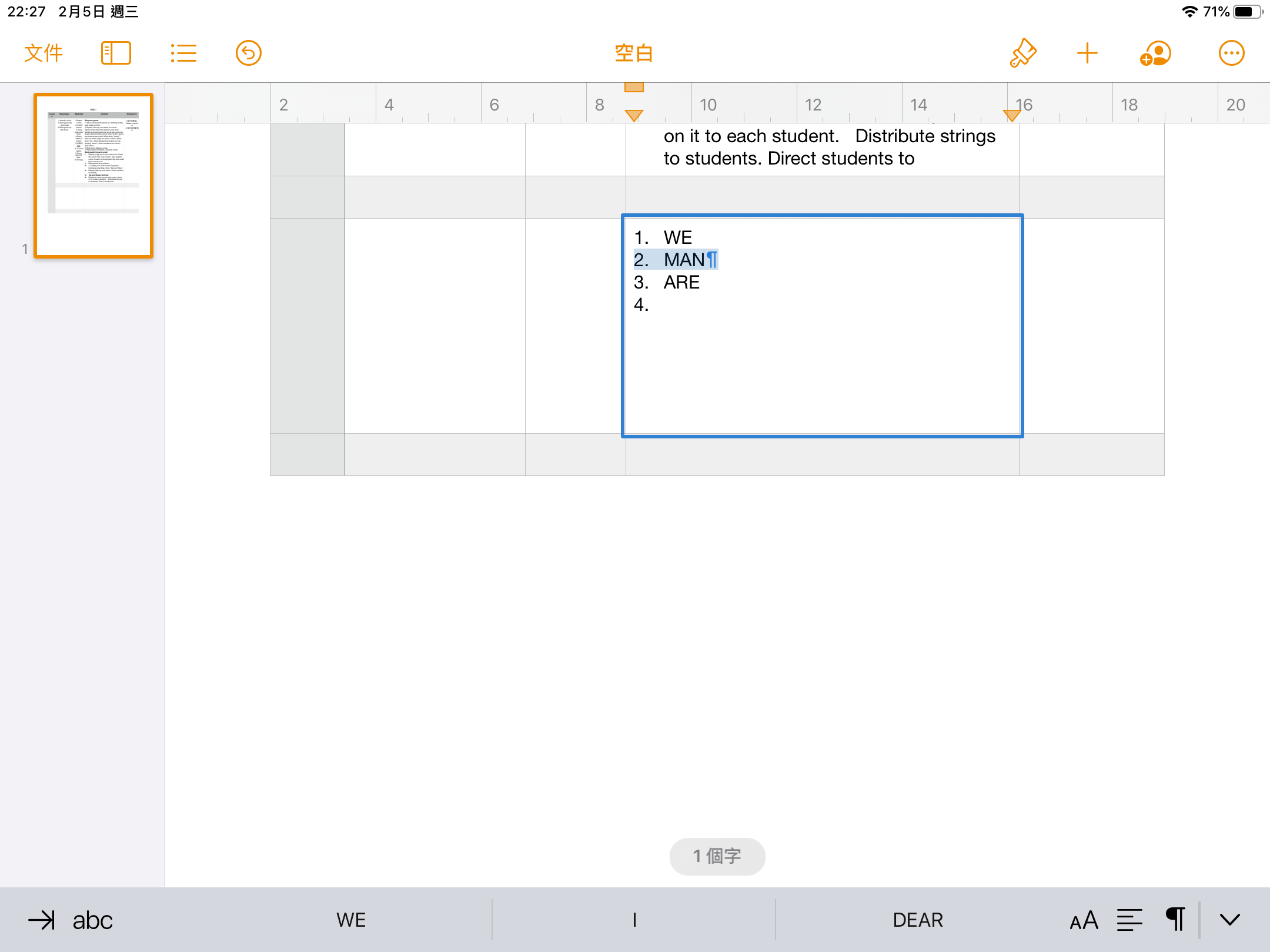
Task: Tap the Insert plus icon
Action: pos(1087,53)
